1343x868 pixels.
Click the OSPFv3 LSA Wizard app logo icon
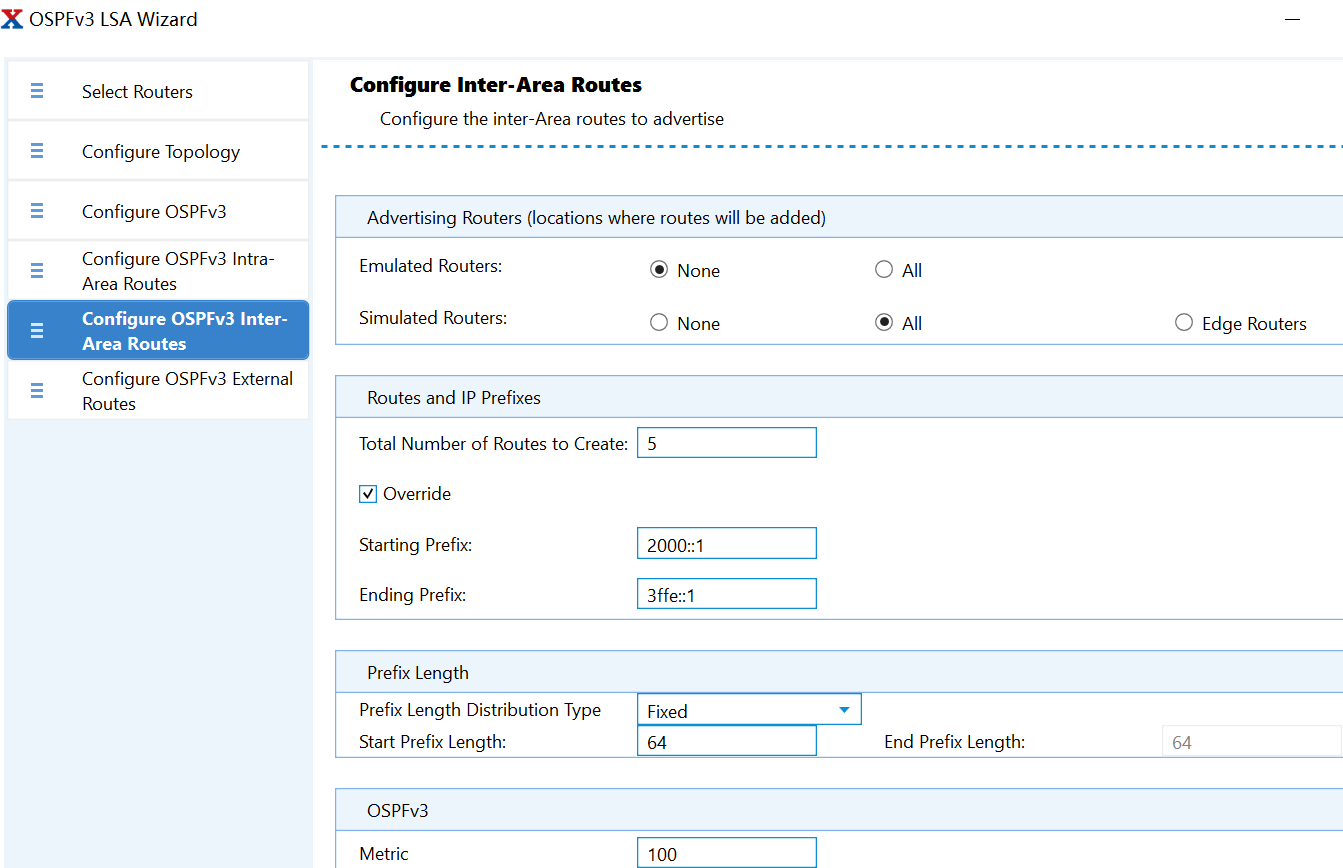12,19
